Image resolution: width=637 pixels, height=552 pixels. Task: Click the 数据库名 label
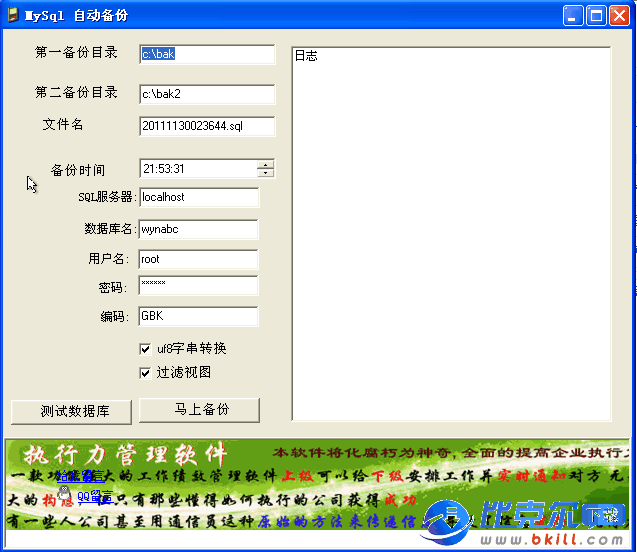(x=108, y=229)
